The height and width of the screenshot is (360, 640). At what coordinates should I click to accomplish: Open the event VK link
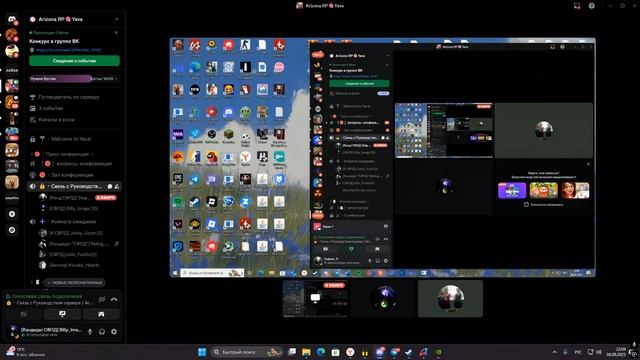tap(68, 50)
